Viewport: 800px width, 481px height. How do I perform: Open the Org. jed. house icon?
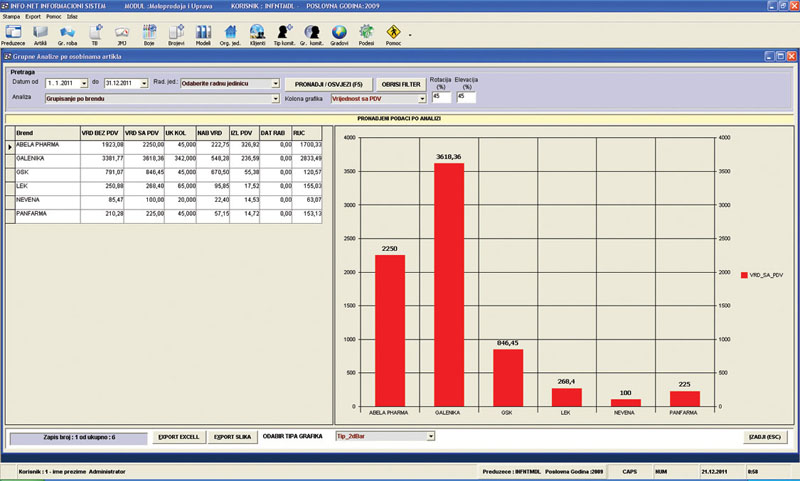pyautogui.click(x=230, y=35)
